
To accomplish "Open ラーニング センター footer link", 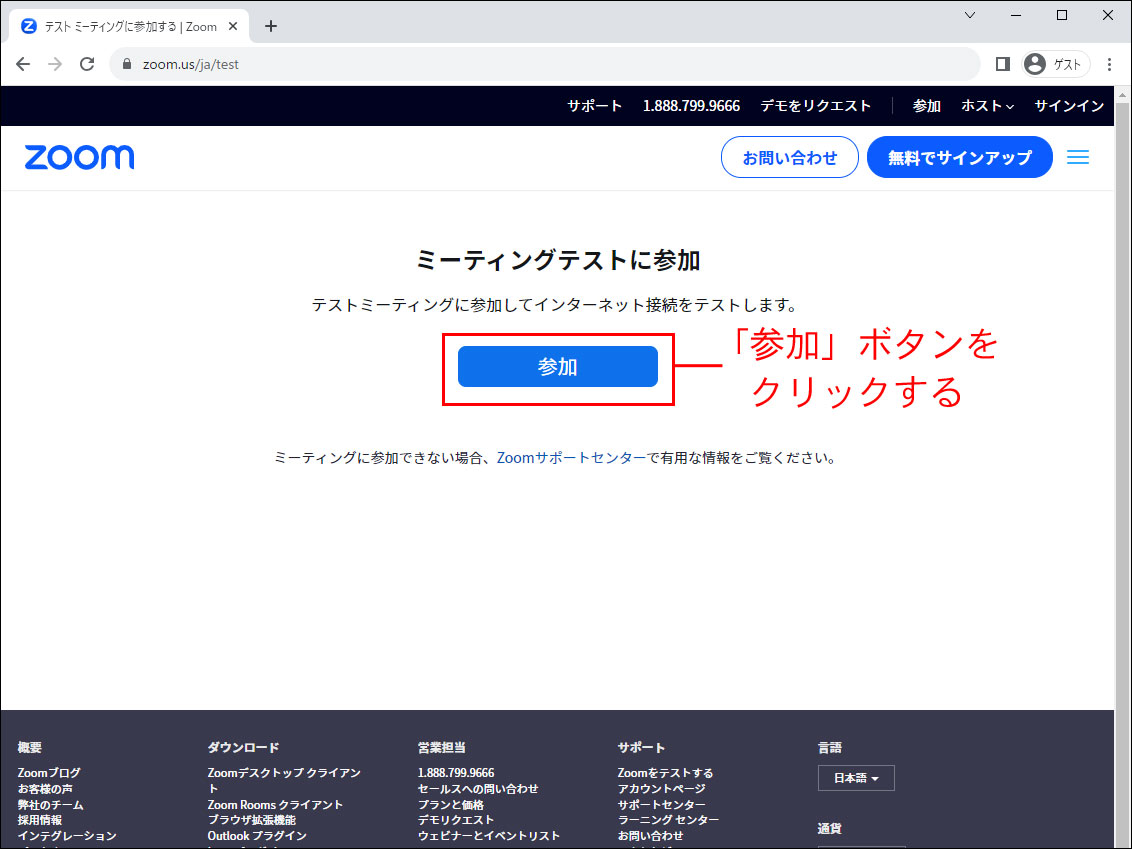I will pyautogui.click(x=669, y=820).
